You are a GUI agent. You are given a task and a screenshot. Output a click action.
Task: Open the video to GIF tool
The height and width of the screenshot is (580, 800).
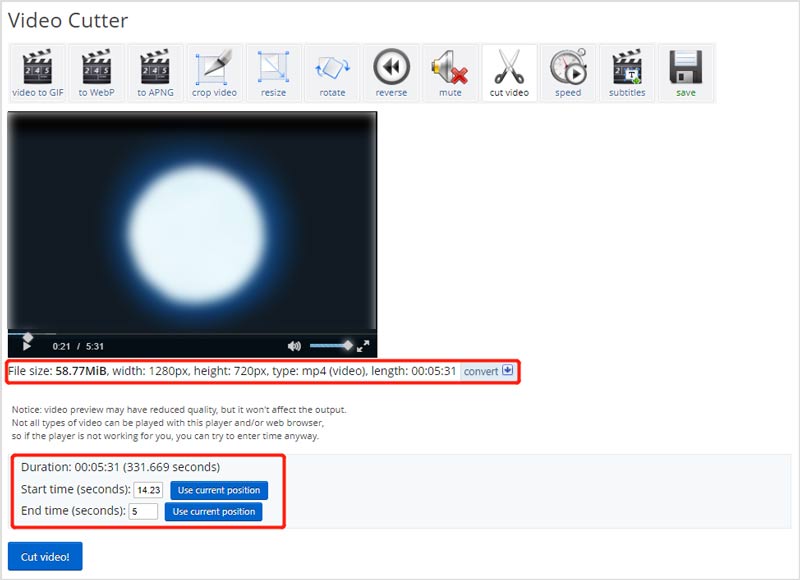pos(37,73)
